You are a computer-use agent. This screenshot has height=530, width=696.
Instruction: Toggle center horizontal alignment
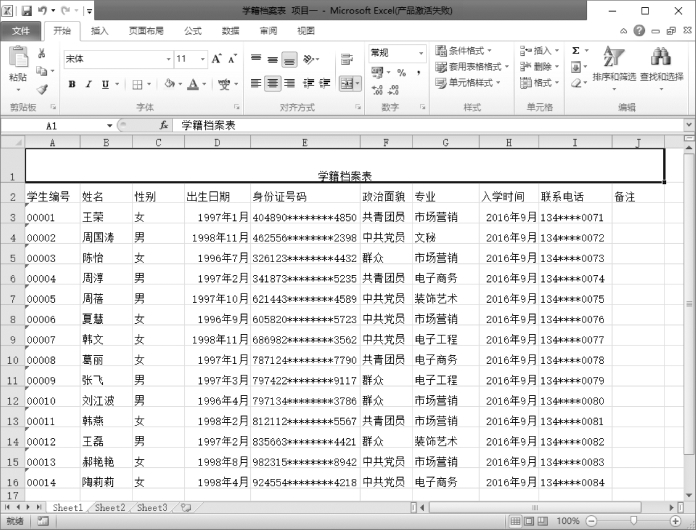click(x=273, y=83)
